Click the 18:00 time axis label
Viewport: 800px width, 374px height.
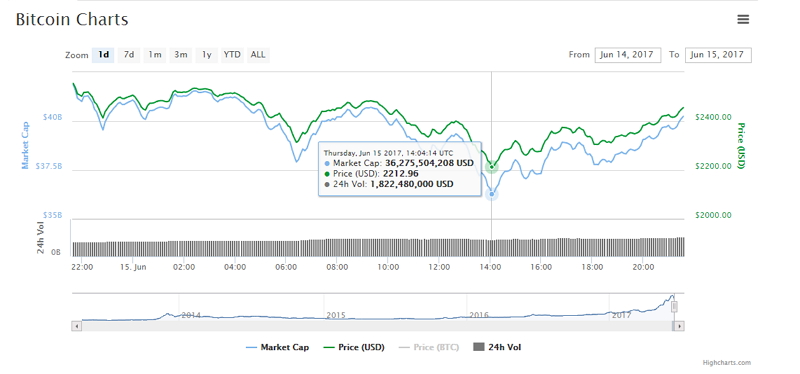pyautogui.click(x=592, y=267)
